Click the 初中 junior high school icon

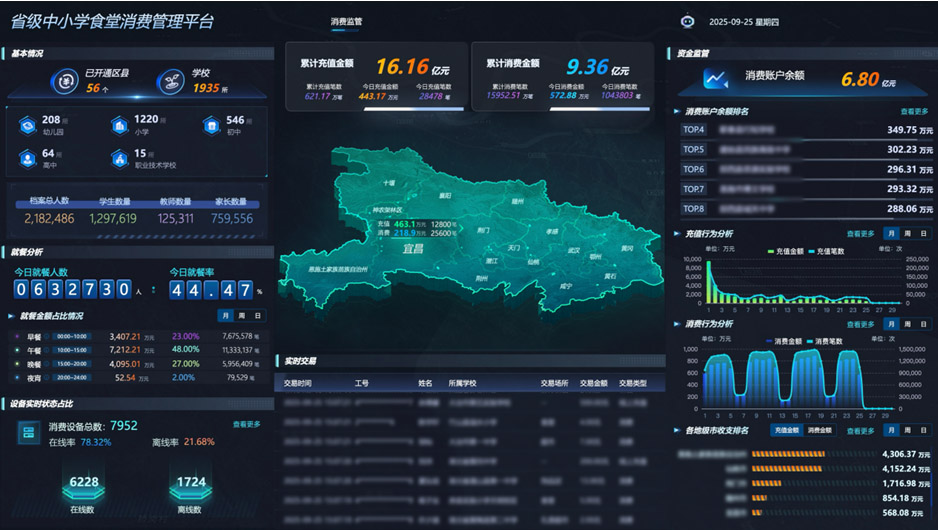(x=211, y=125)
